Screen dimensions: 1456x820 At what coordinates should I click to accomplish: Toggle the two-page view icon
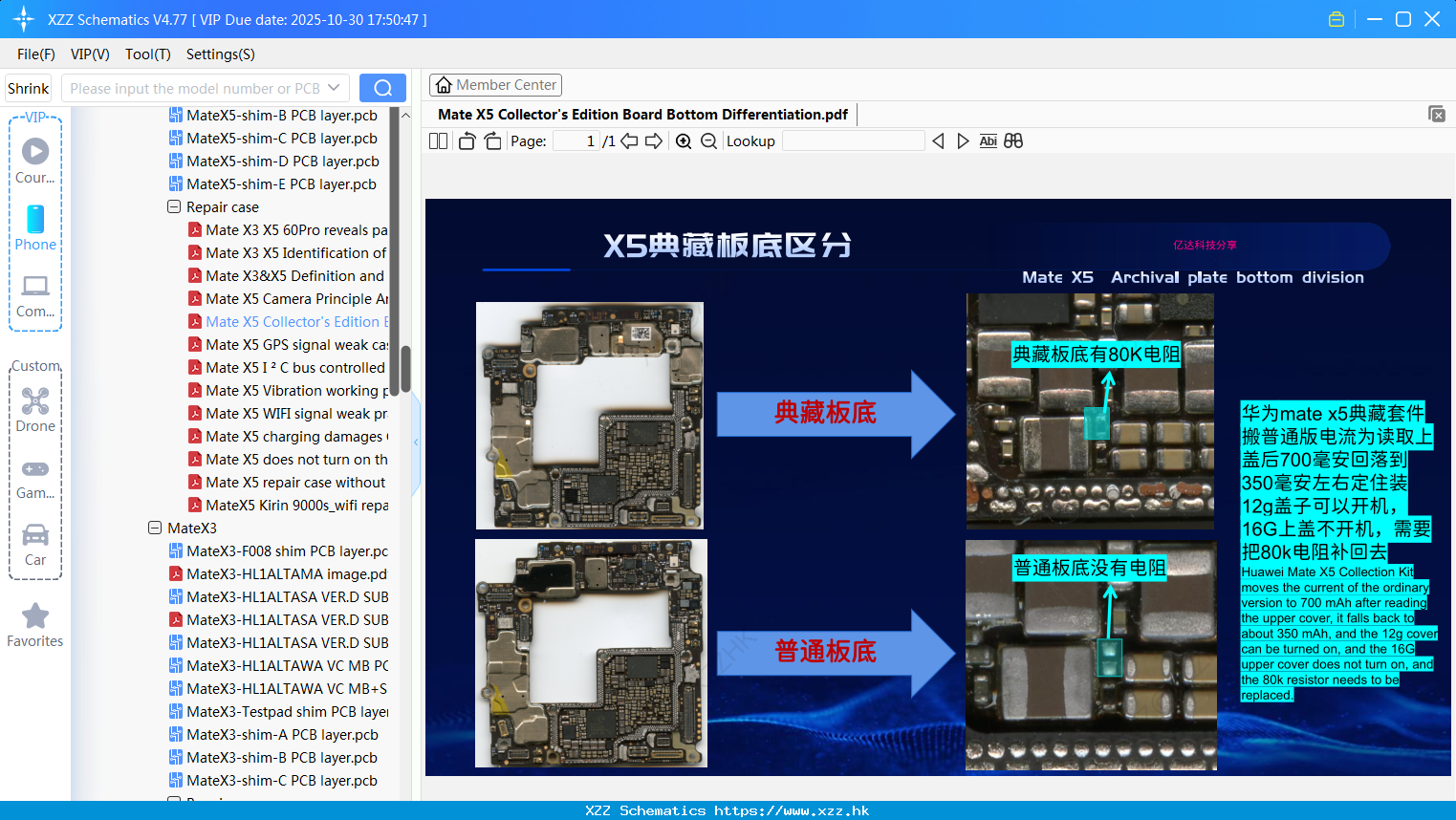tap(438, 140)
